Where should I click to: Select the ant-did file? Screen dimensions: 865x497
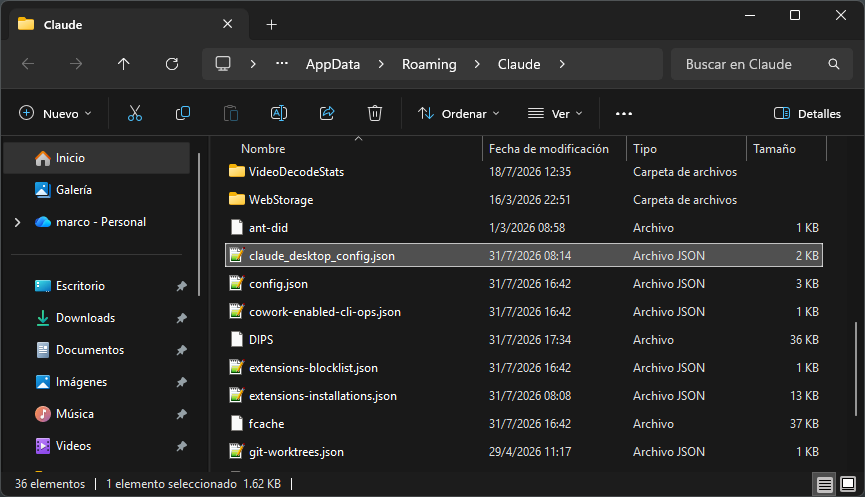point(524,228)
